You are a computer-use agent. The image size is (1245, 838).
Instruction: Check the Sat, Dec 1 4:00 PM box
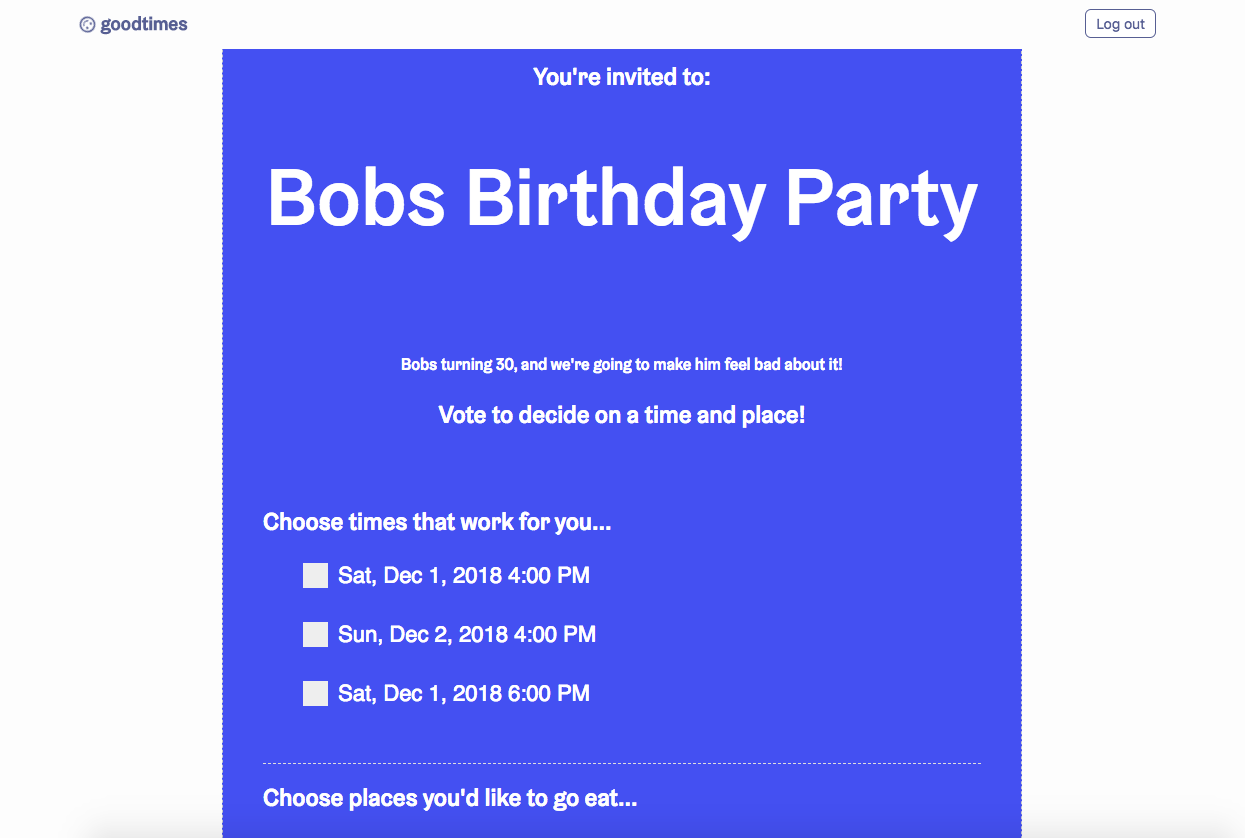coord(315,575)
